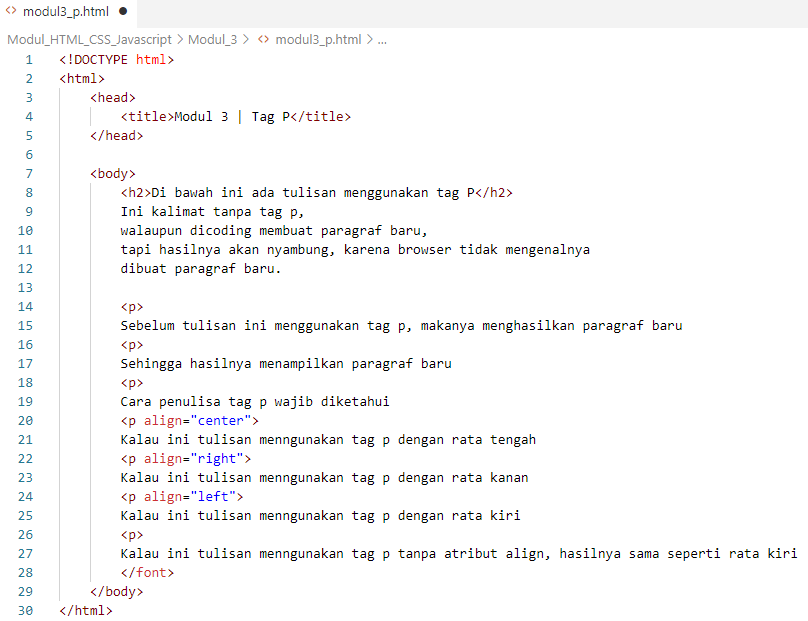Click the HTML file icon in the breadcrumb
Viewport: 808px width, 621px height.
[x=264, y=40]
